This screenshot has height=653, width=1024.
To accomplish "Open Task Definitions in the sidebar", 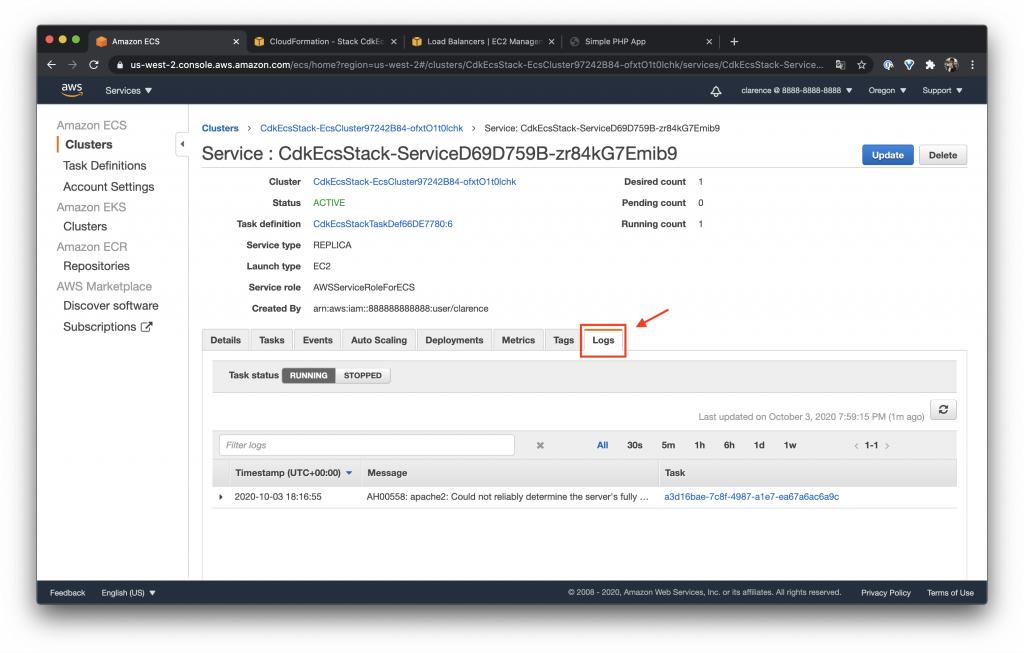I will point(104,166).
